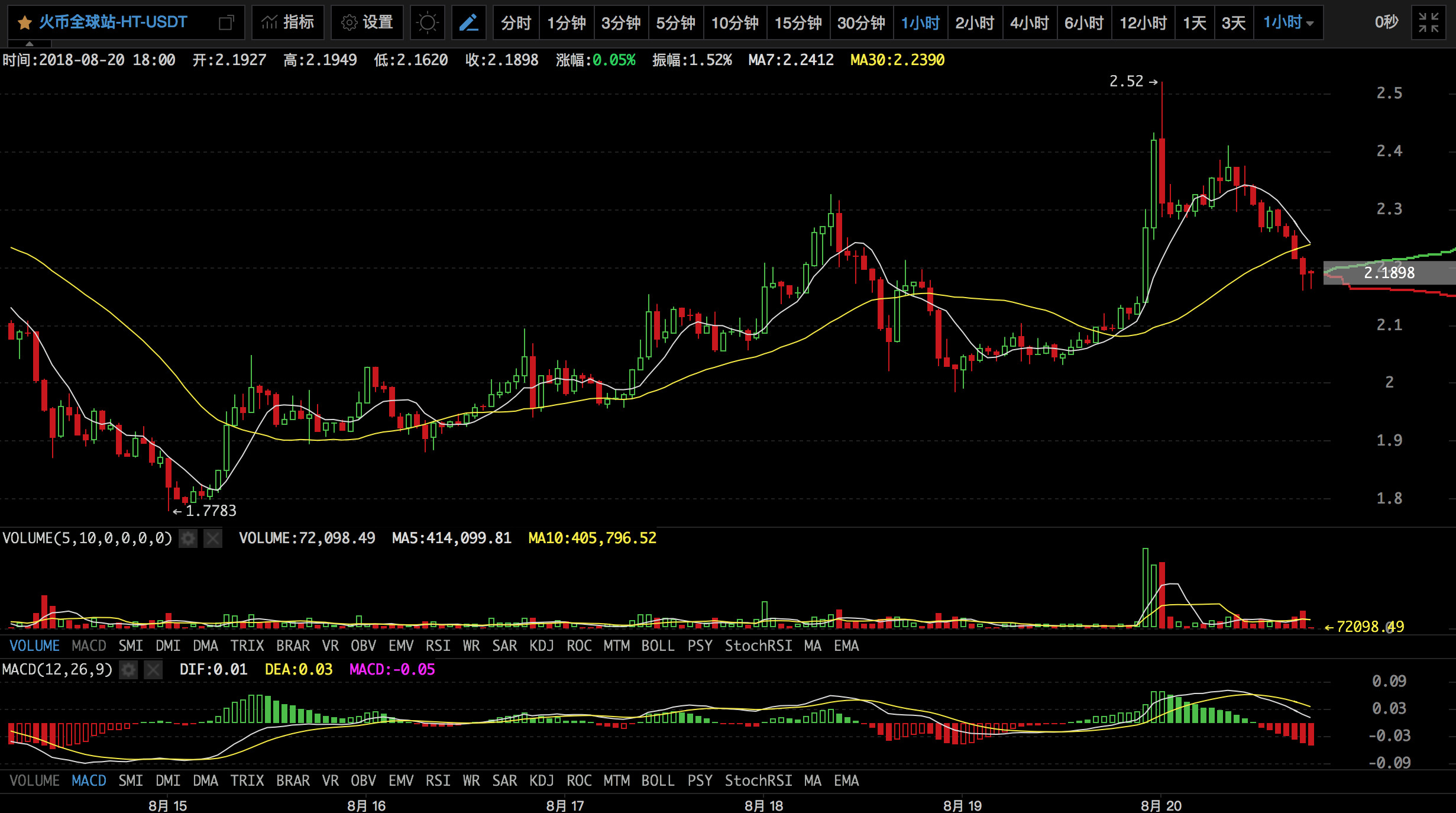Image resolution: width=1456 pixels, height=813 pixels.
Task: Choose PSY in the bottom MACD panel row
Action: [700, 780]
